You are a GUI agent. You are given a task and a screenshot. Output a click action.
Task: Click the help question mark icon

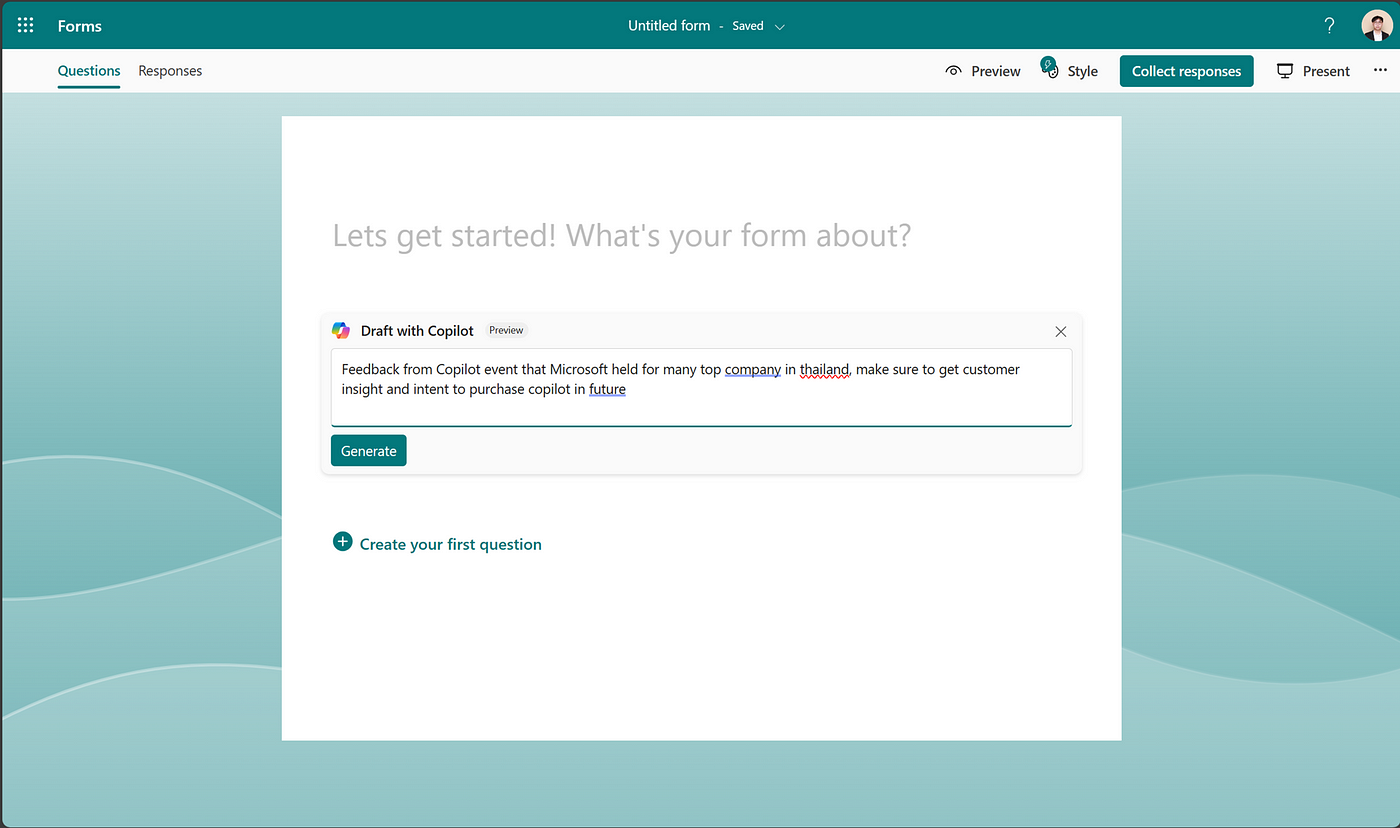pos(1329,26)
